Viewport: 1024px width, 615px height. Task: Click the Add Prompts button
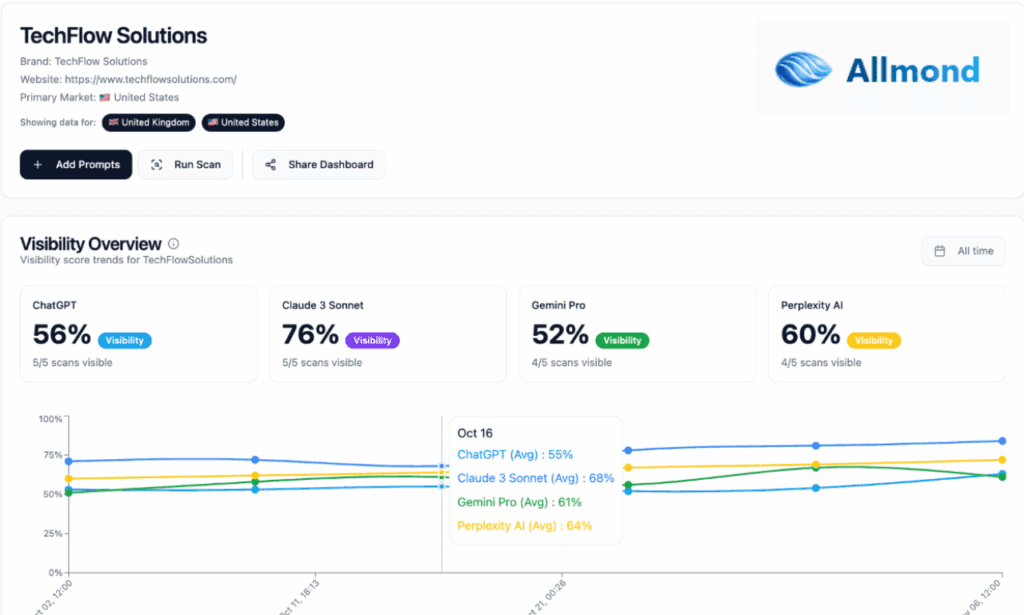click(76, 165)
